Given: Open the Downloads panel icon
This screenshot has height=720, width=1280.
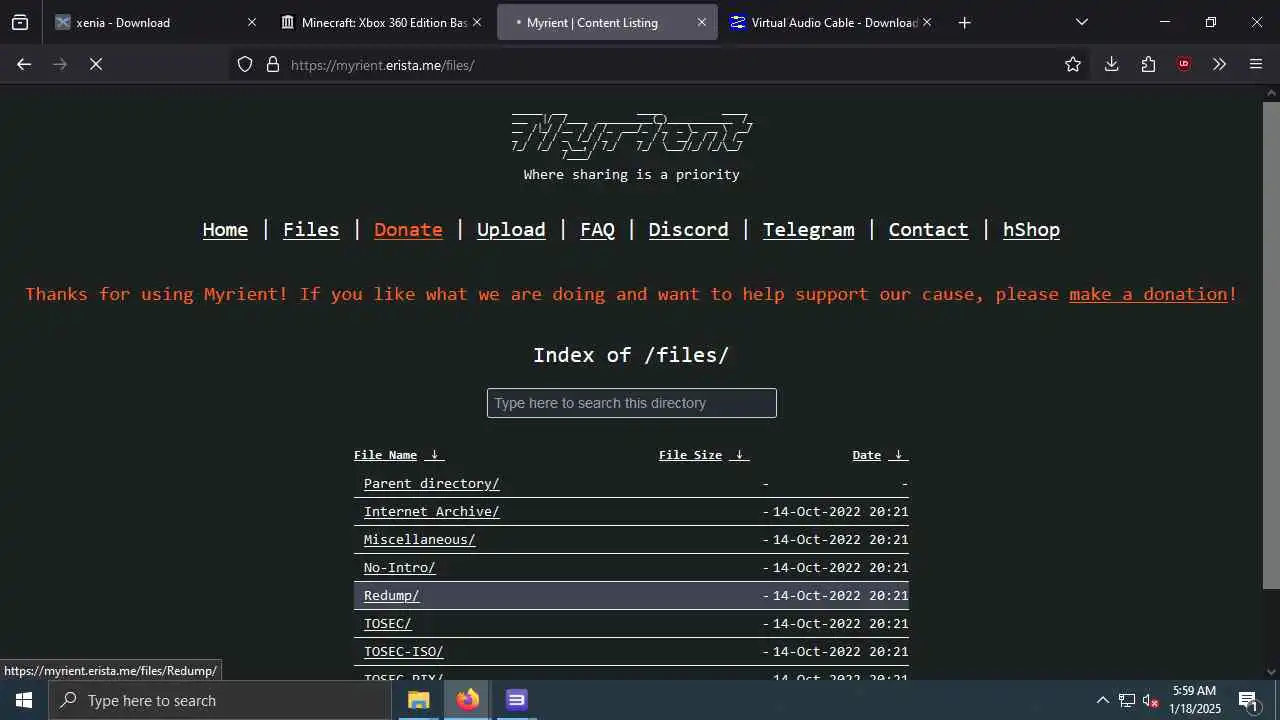Looking at the screenshot, I should pos(1111,64).
